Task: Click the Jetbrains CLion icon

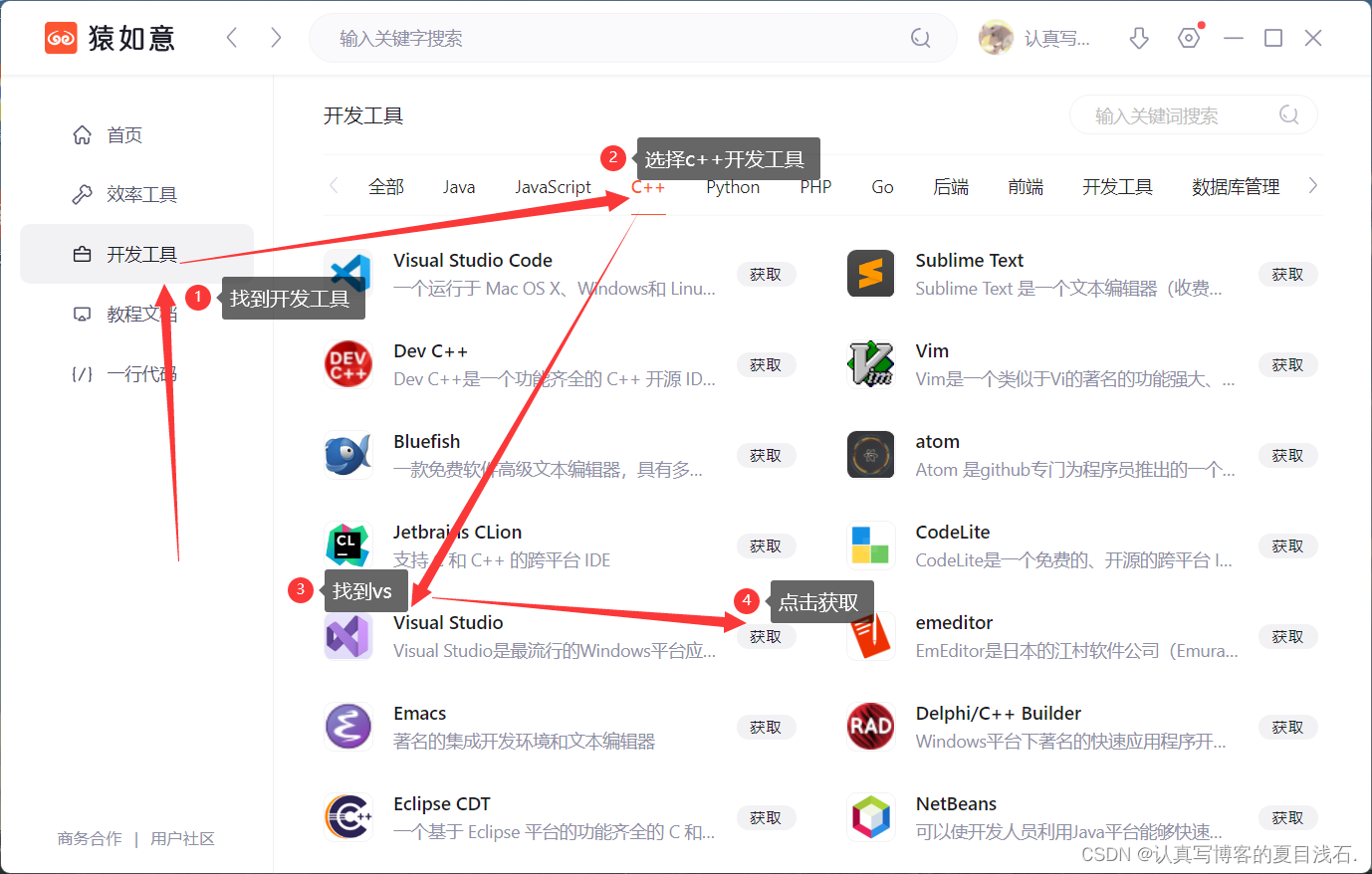Action: (x=348, y=546)
